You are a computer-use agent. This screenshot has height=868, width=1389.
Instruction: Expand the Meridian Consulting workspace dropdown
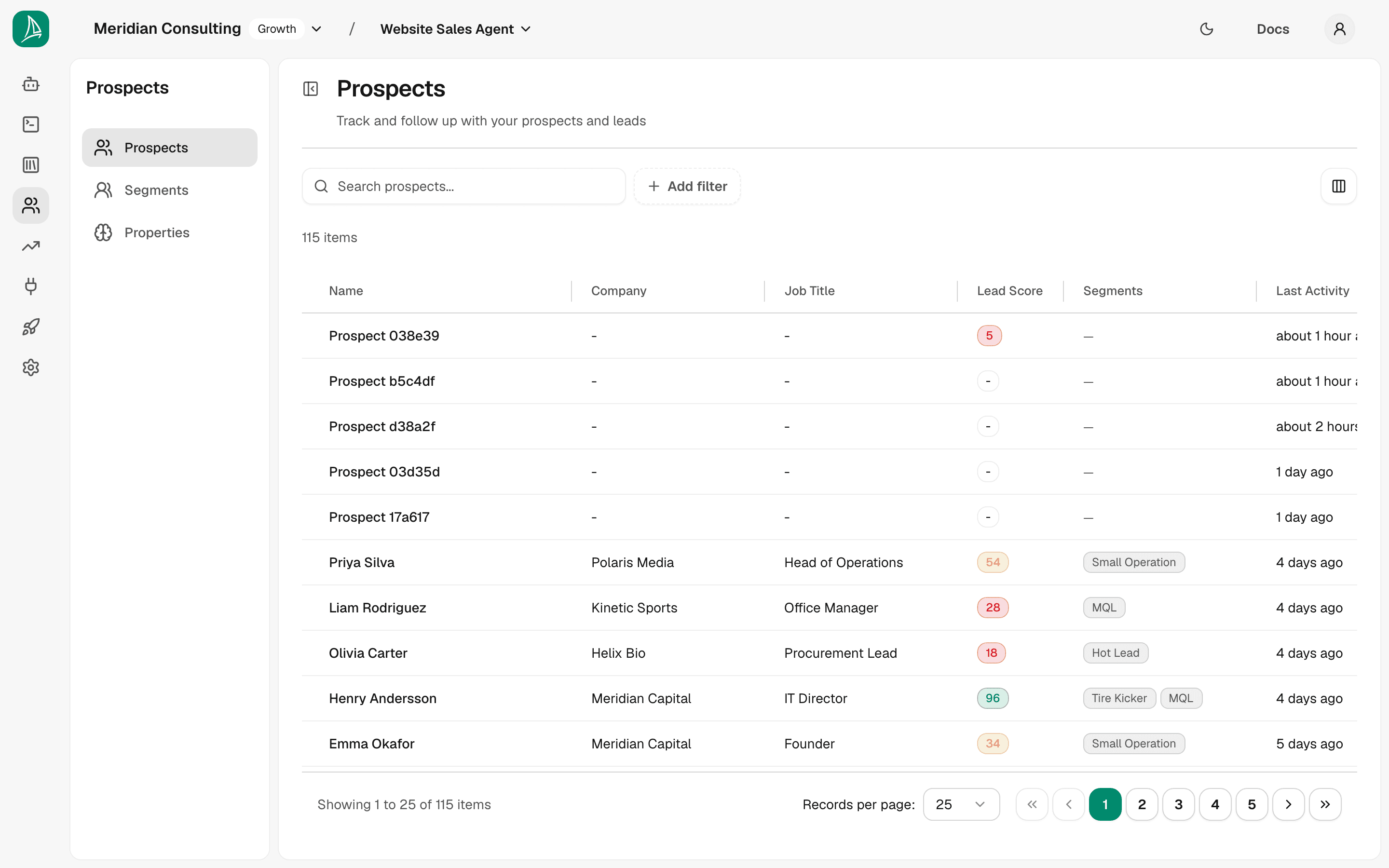click(316, 29)
